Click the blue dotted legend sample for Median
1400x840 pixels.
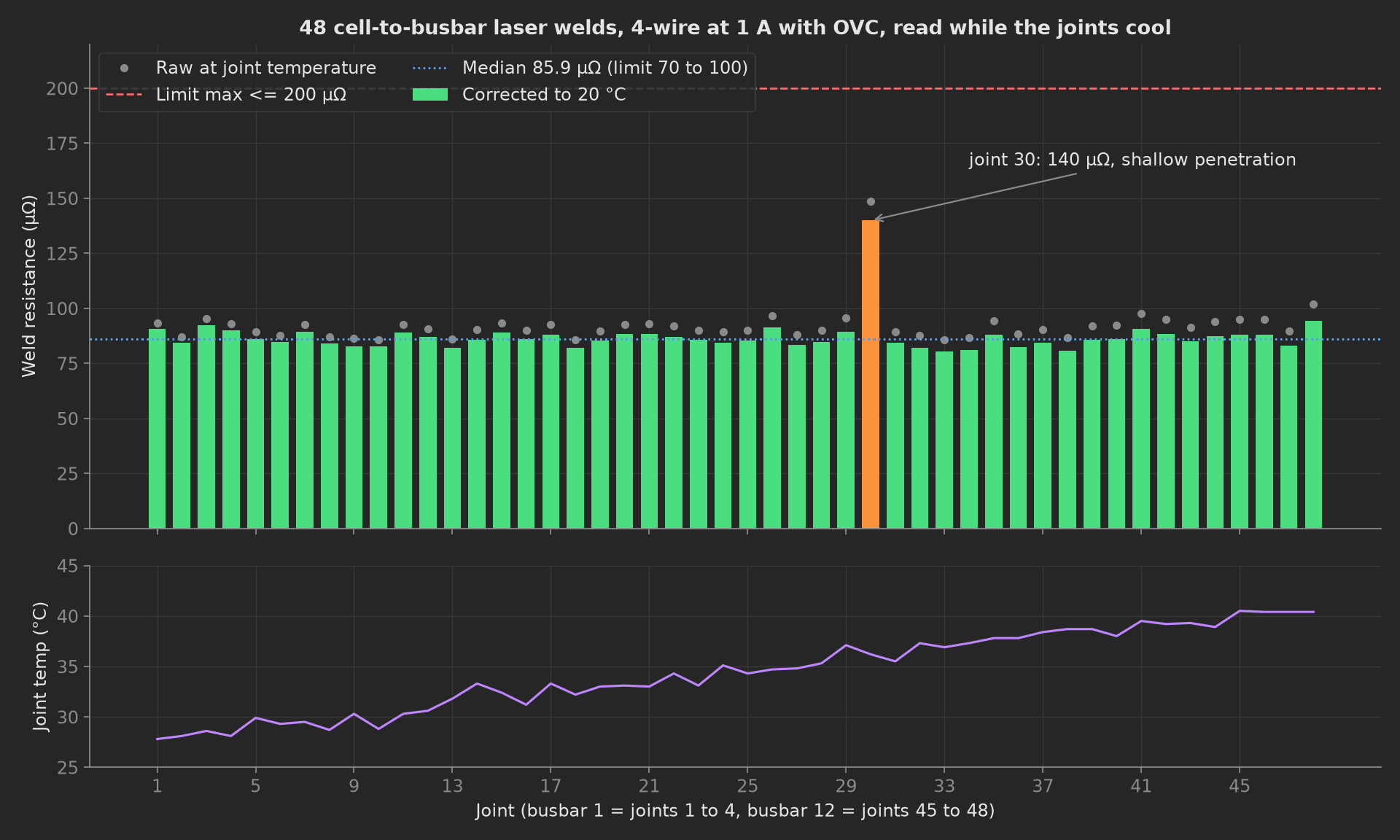coord(430,68)
